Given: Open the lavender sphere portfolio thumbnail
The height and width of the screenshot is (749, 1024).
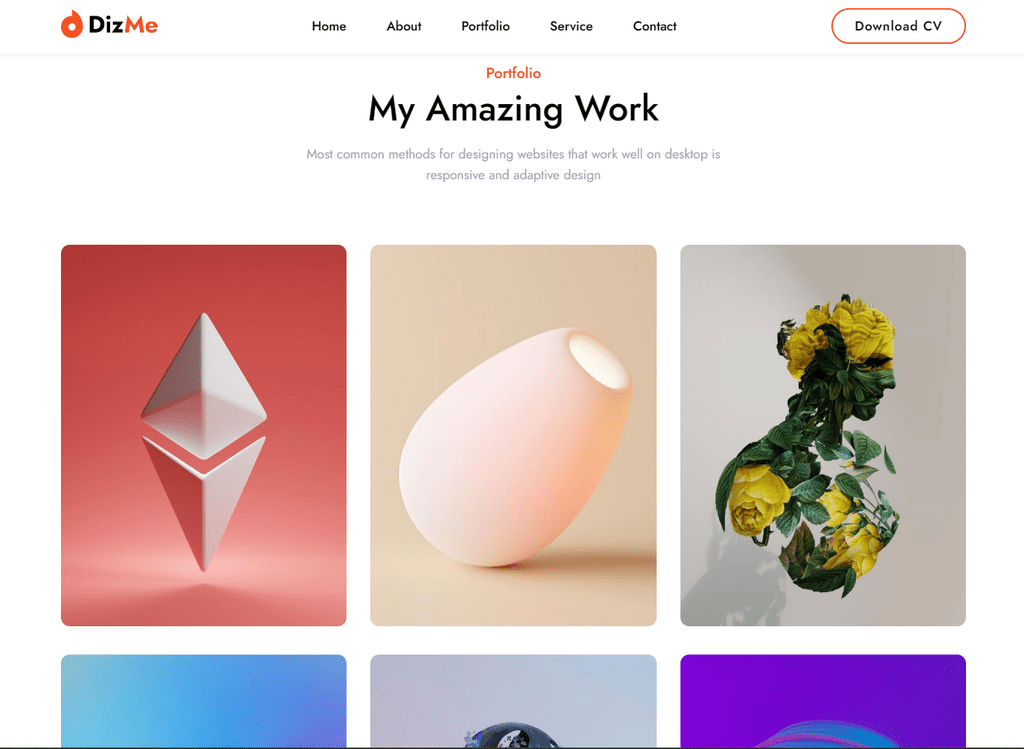Looking at the screenshot, I should click(513, 701).
